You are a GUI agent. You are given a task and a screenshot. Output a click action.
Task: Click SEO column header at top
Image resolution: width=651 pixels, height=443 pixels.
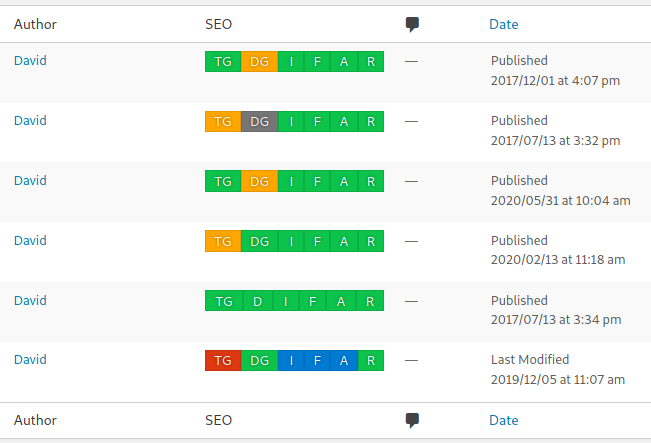[218, 24]
